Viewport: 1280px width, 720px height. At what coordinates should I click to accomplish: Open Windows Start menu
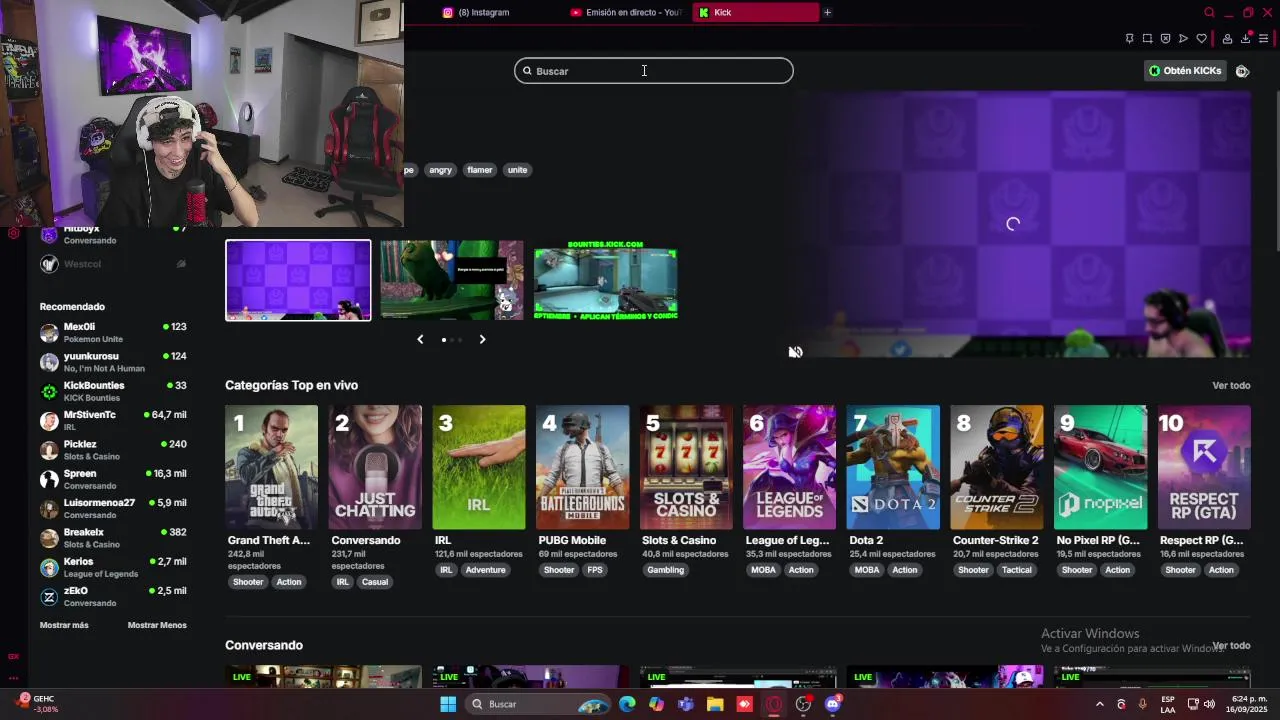point(448,704)
